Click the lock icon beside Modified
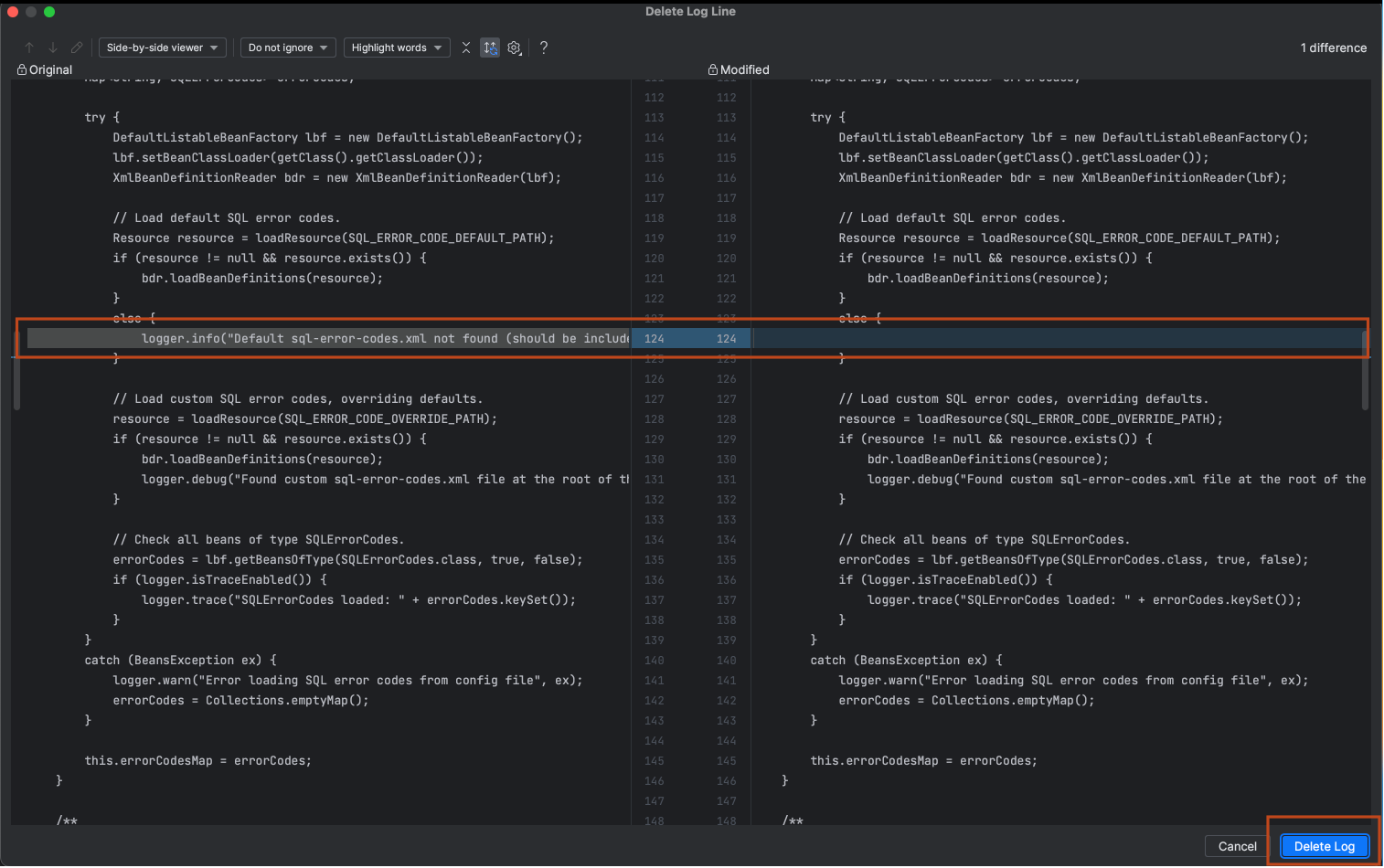This screenshot has height=868, width=1384. (x=713, y=69)
